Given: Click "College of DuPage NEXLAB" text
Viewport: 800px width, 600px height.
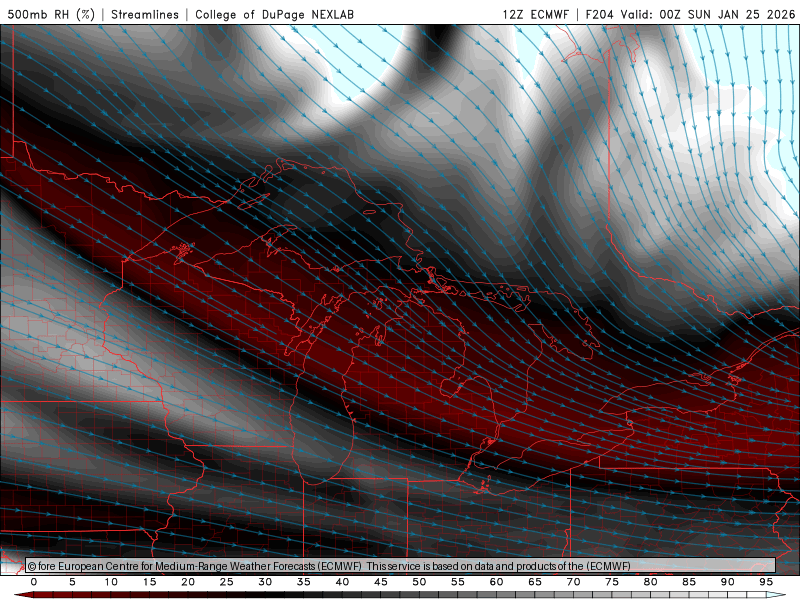Looking at the screenshot, I should tap(274, 14).
